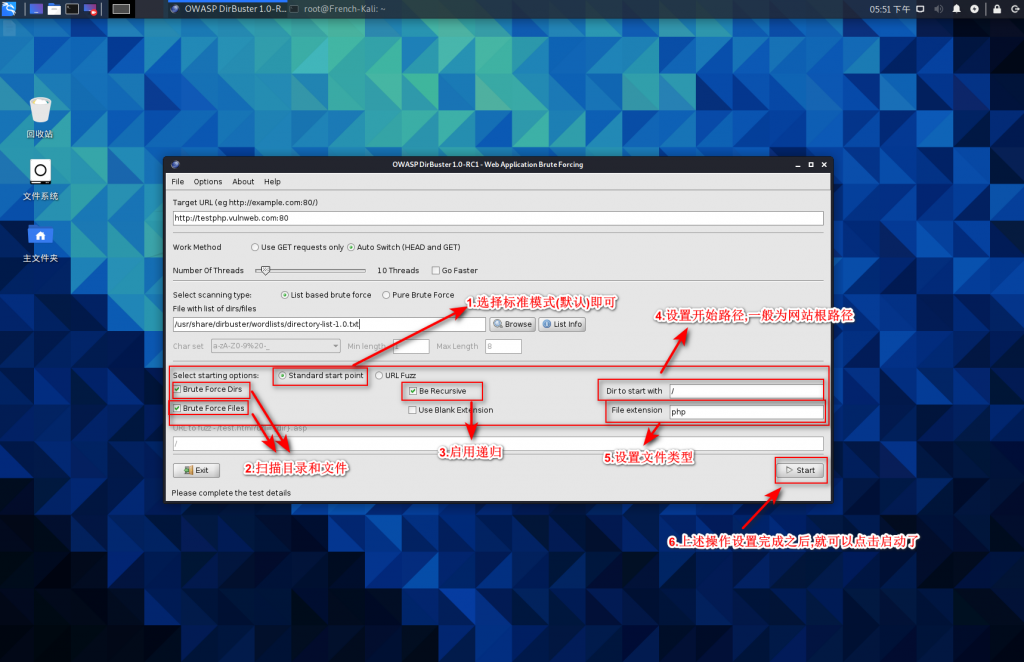Image resolution: width=1024 pixels, height=662 pixels.
Task: Switch to the root@French-Kali terminal task
Action: (x=338, y=9)
